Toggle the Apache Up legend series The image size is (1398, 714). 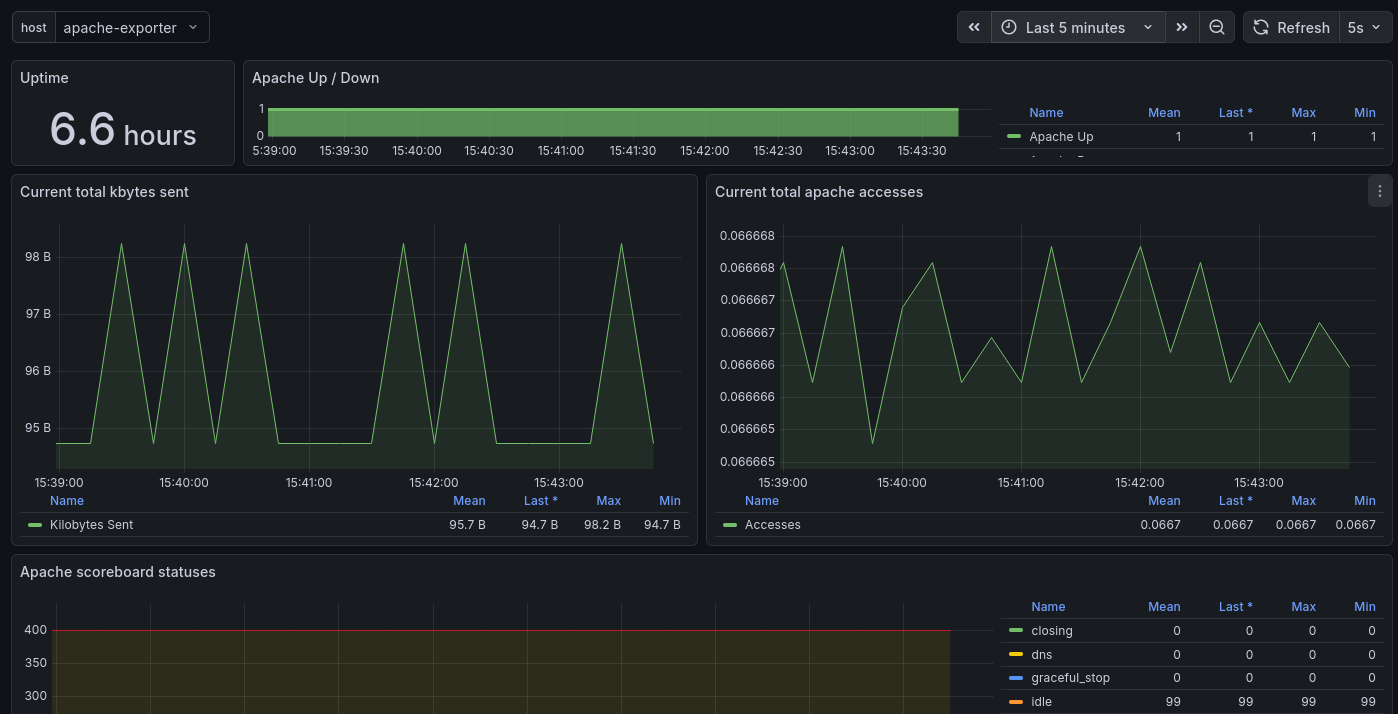coord(1061,137)
